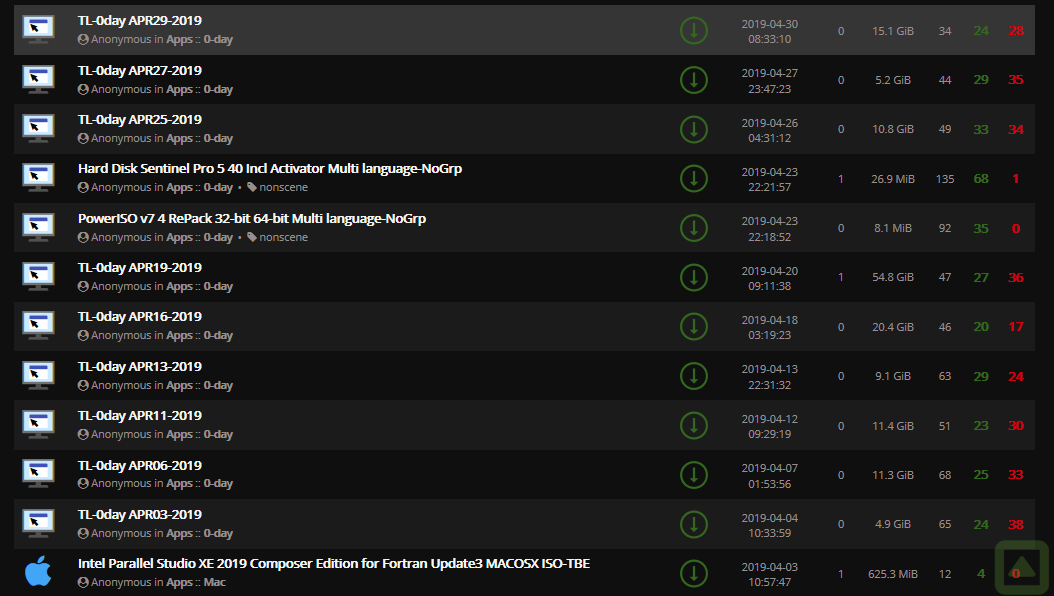Image resolution: width=1054 pixels, height=596 pixels.
Task: Click the nonscene tag on Hard Disk Sentinel
Action: pyautogui.click(x=278, y=187)
